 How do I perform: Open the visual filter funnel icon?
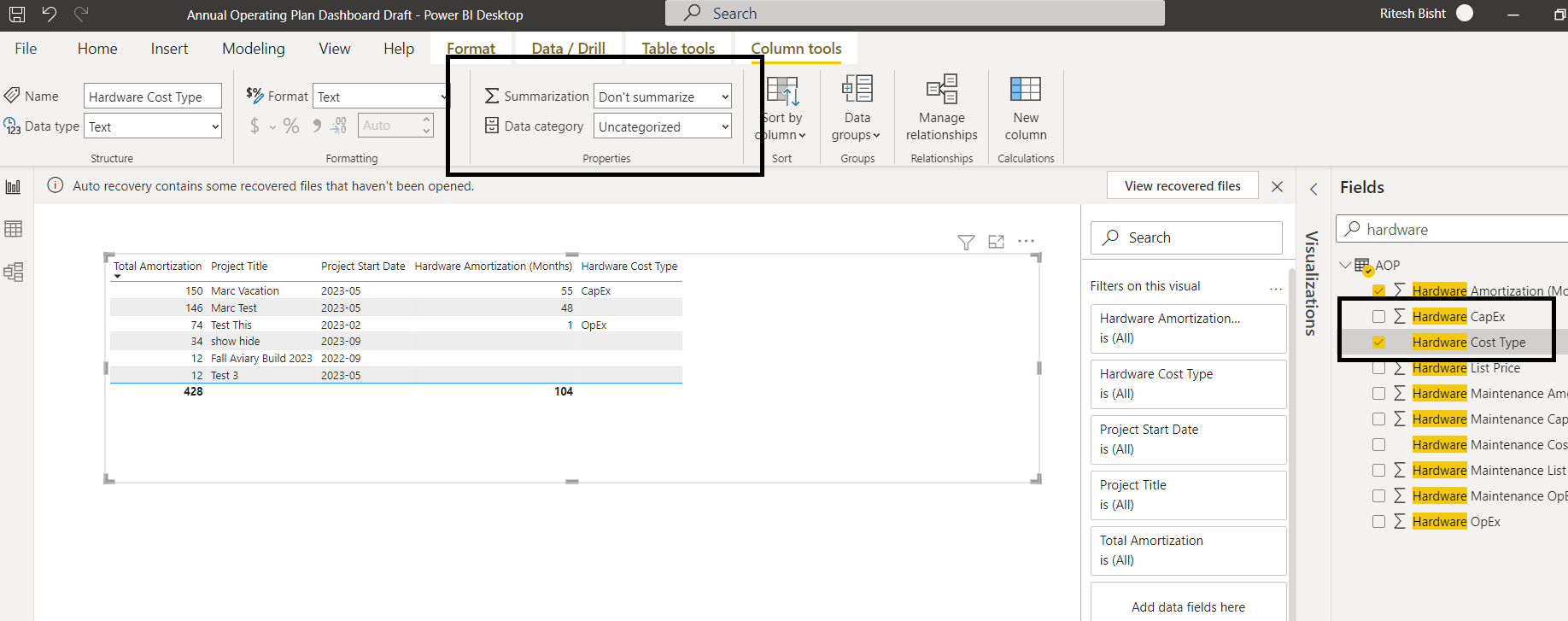(x=966, y=243)
